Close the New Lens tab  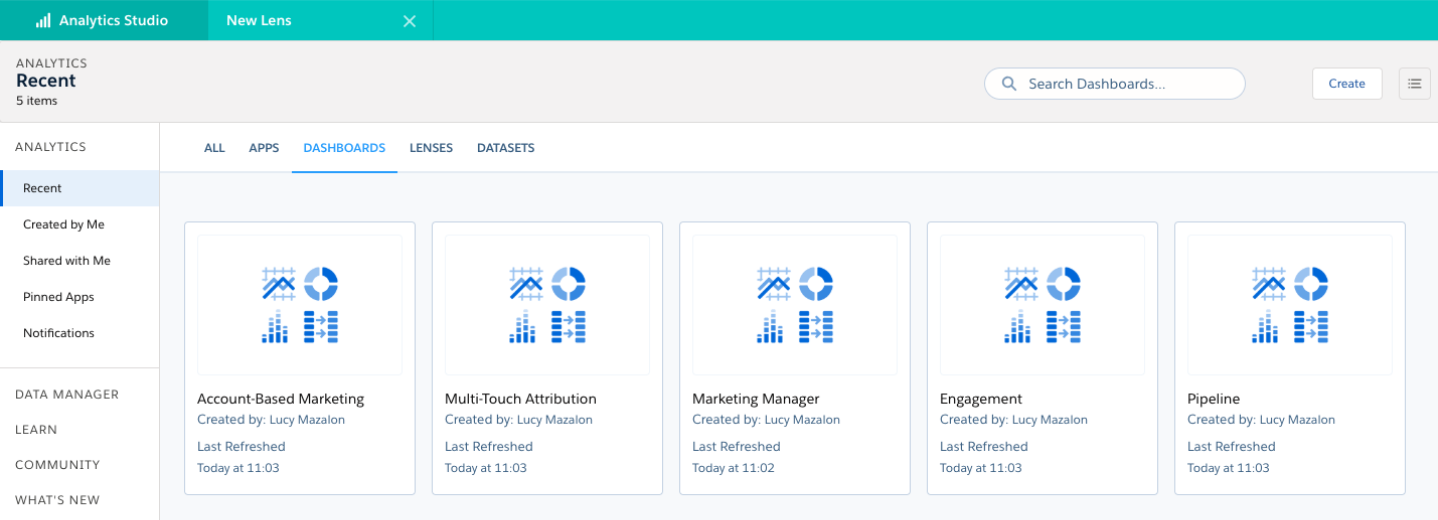point(409,21)
